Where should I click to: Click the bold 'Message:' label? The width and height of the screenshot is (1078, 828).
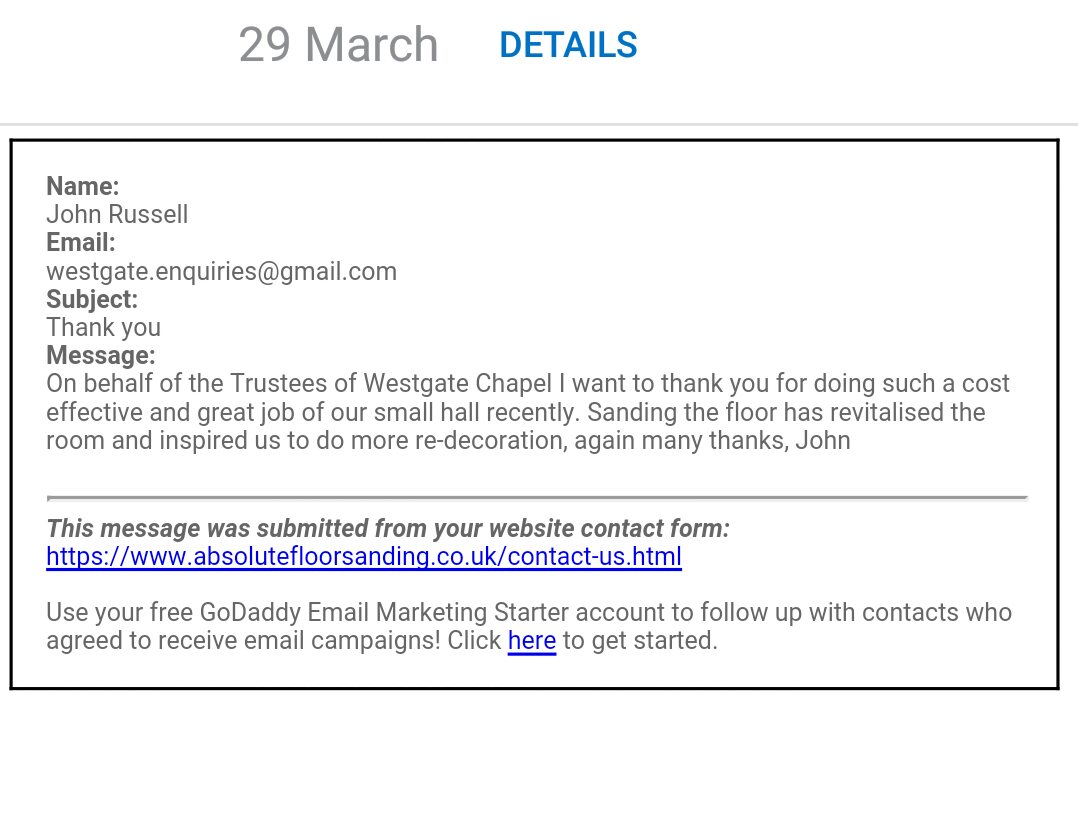click(100, 356)
